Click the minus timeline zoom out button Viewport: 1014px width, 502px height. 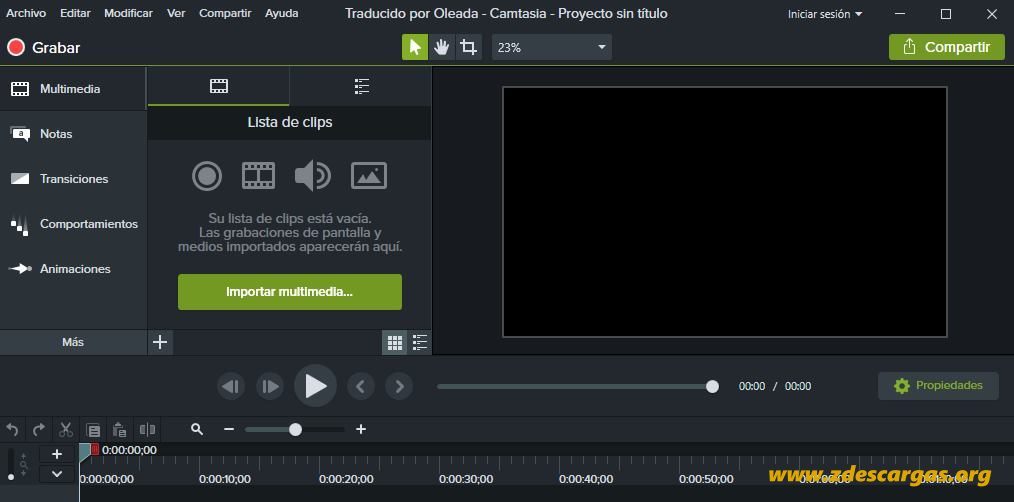(228, 429)
